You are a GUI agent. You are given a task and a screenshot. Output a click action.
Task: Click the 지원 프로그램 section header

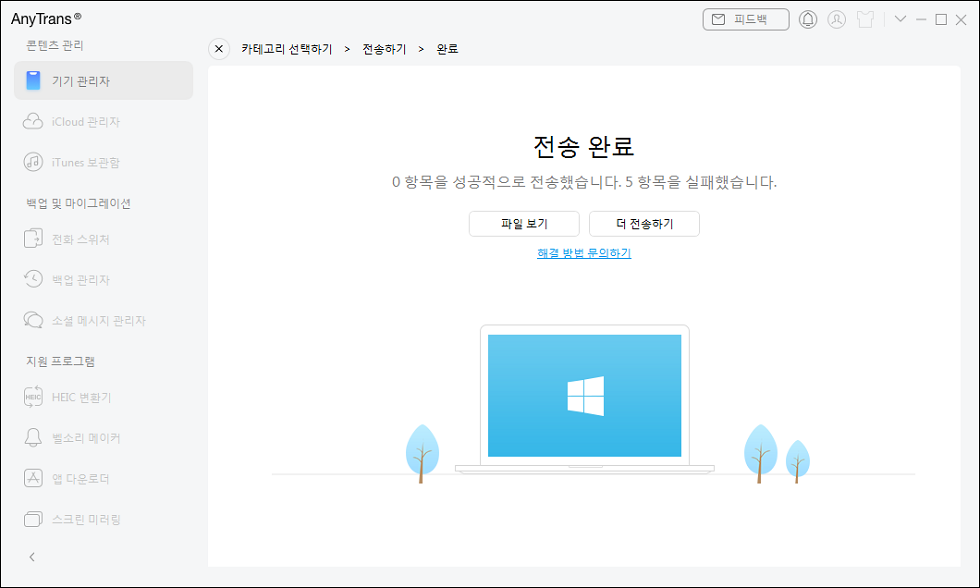click(x=60, y=361)
